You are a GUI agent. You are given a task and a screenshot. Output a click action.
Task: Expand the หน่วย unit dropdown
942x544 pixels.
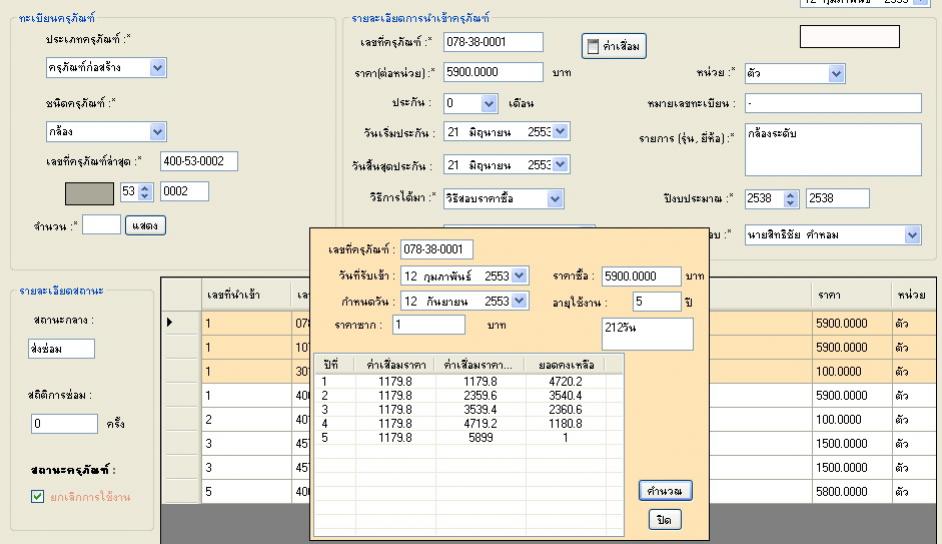[836, 72]
